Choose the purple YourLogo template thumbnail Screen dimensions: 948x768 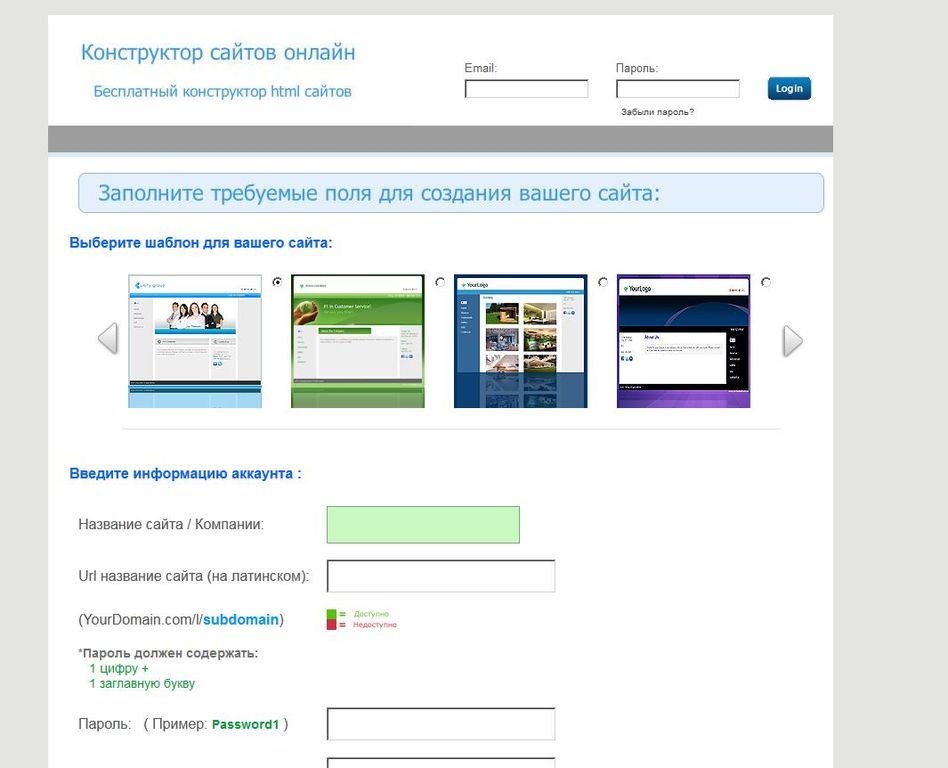tap(683, 341)
